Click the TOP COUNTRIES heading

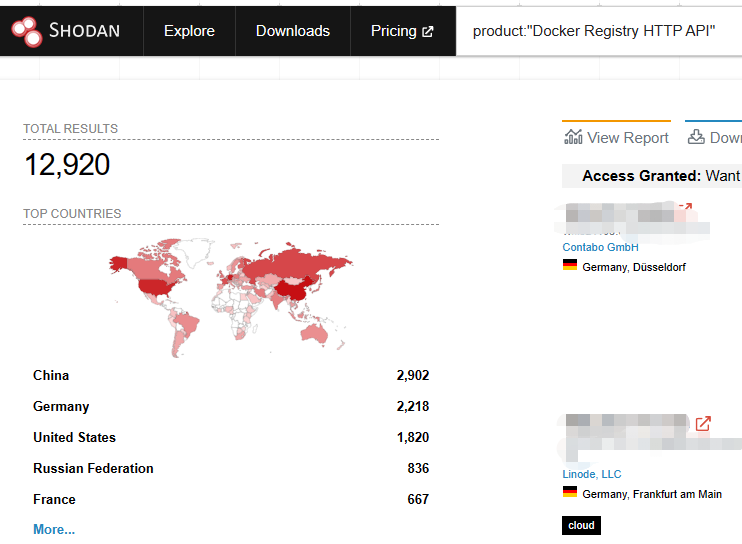pyautogui.click(x=72, y=214)
